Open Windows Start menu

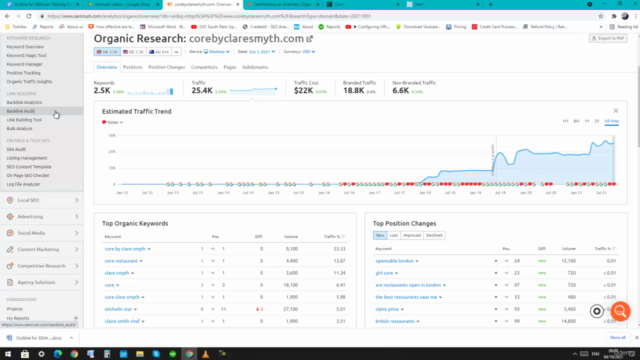[8, 354]
